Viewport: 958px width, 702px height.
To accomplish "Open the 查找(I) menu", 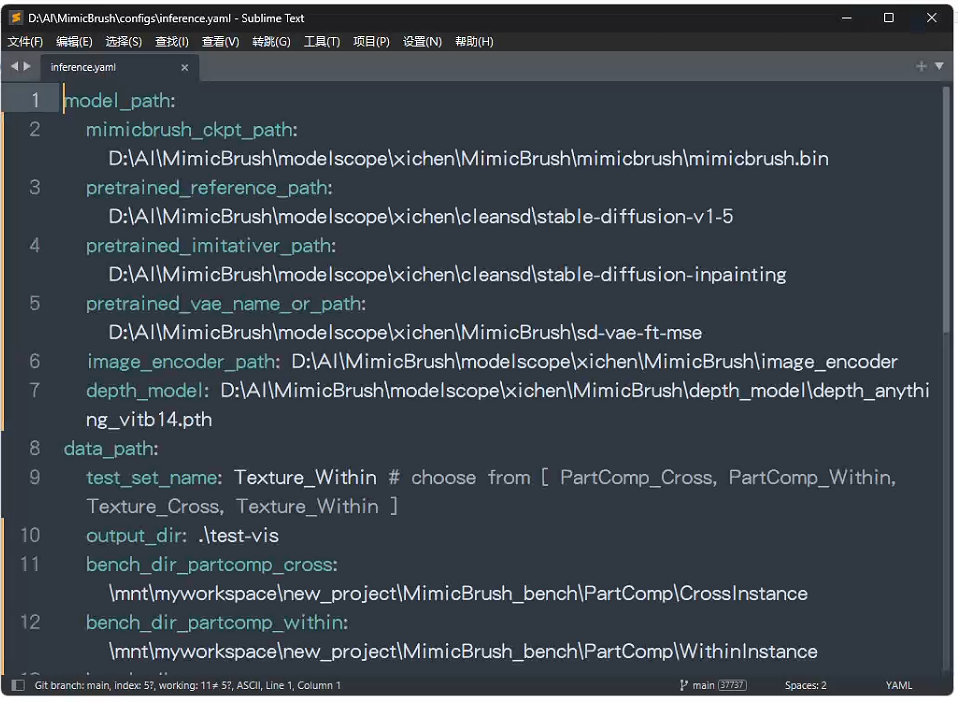I will pyautogui.click(x=172, y=42).
